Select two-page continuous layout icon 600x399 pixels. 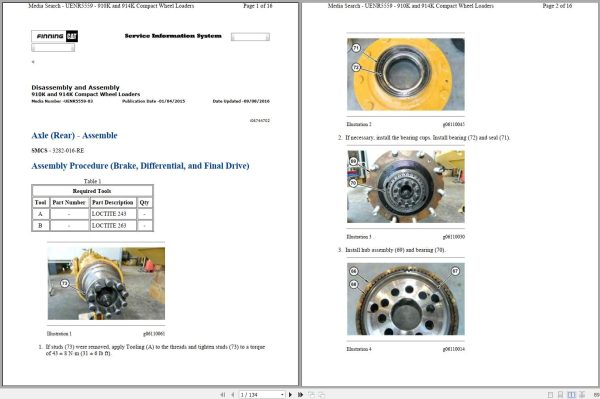click(x=582, y=394)
